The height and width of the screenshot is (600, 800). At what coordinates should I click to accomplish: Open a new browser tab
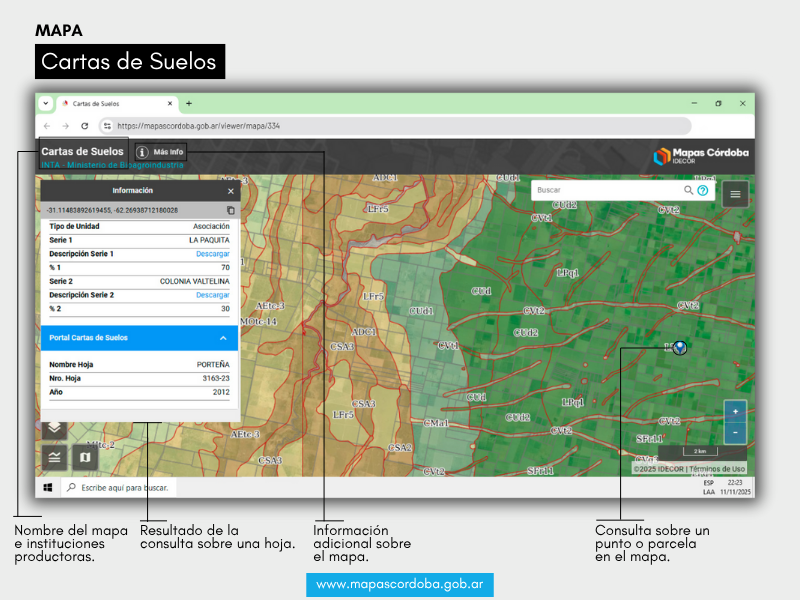pos(189,103)
